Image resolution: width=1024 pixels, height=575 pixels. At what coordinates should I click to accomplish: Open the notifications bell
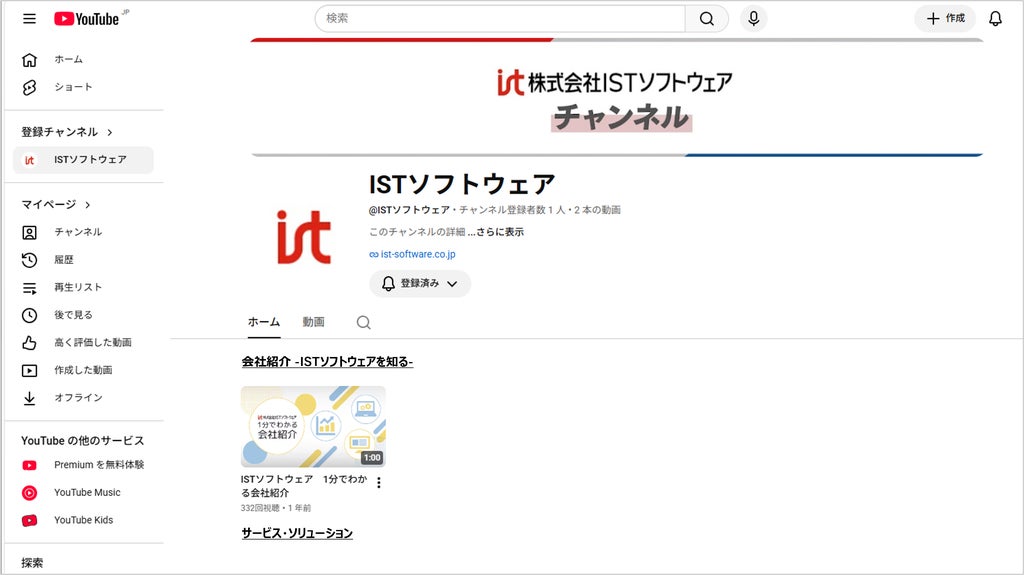pos(995,19)
